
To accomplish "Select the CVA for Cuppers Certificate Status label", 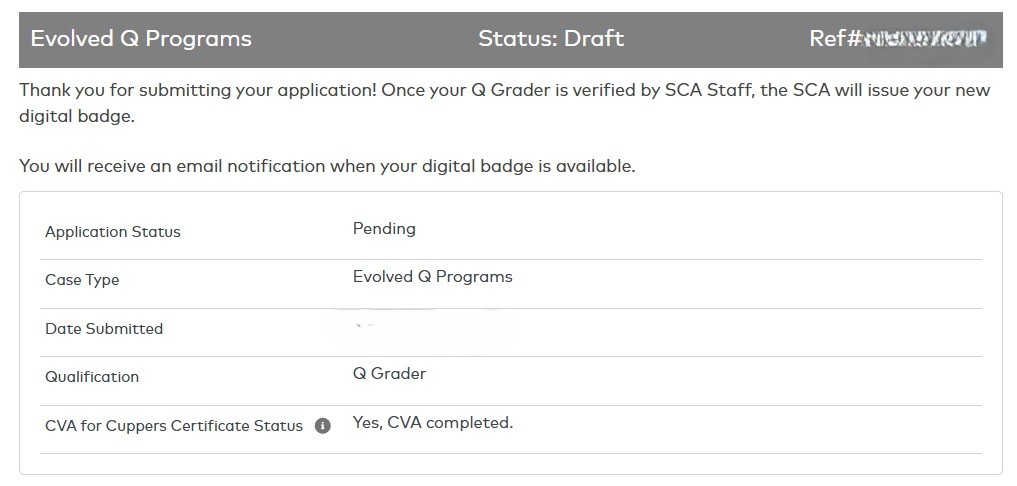I will click(x=174, y=426).
